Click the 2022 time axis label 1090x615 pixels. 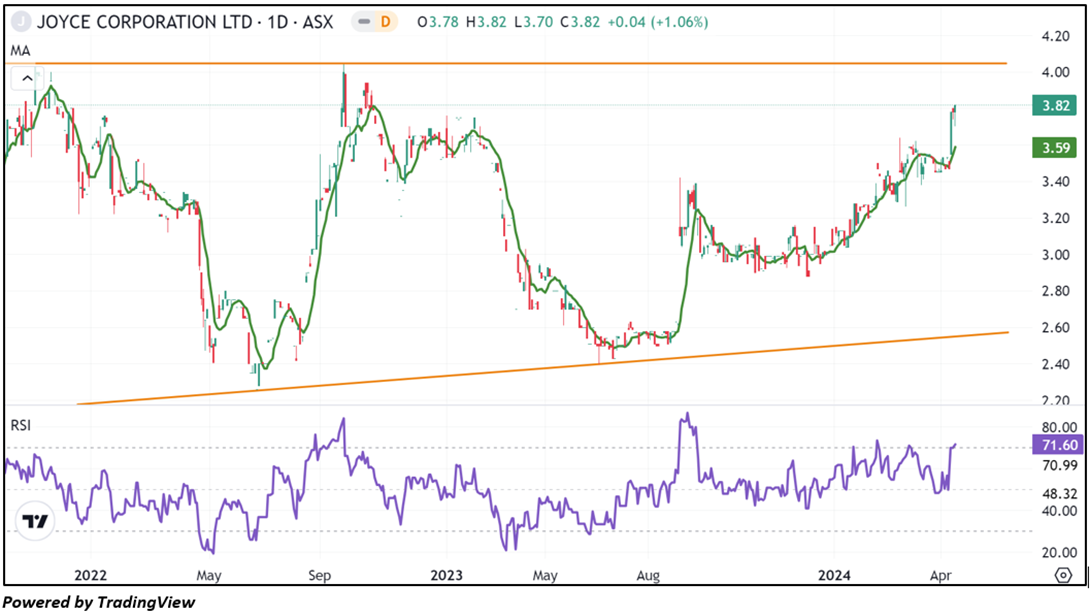[90, 575]
